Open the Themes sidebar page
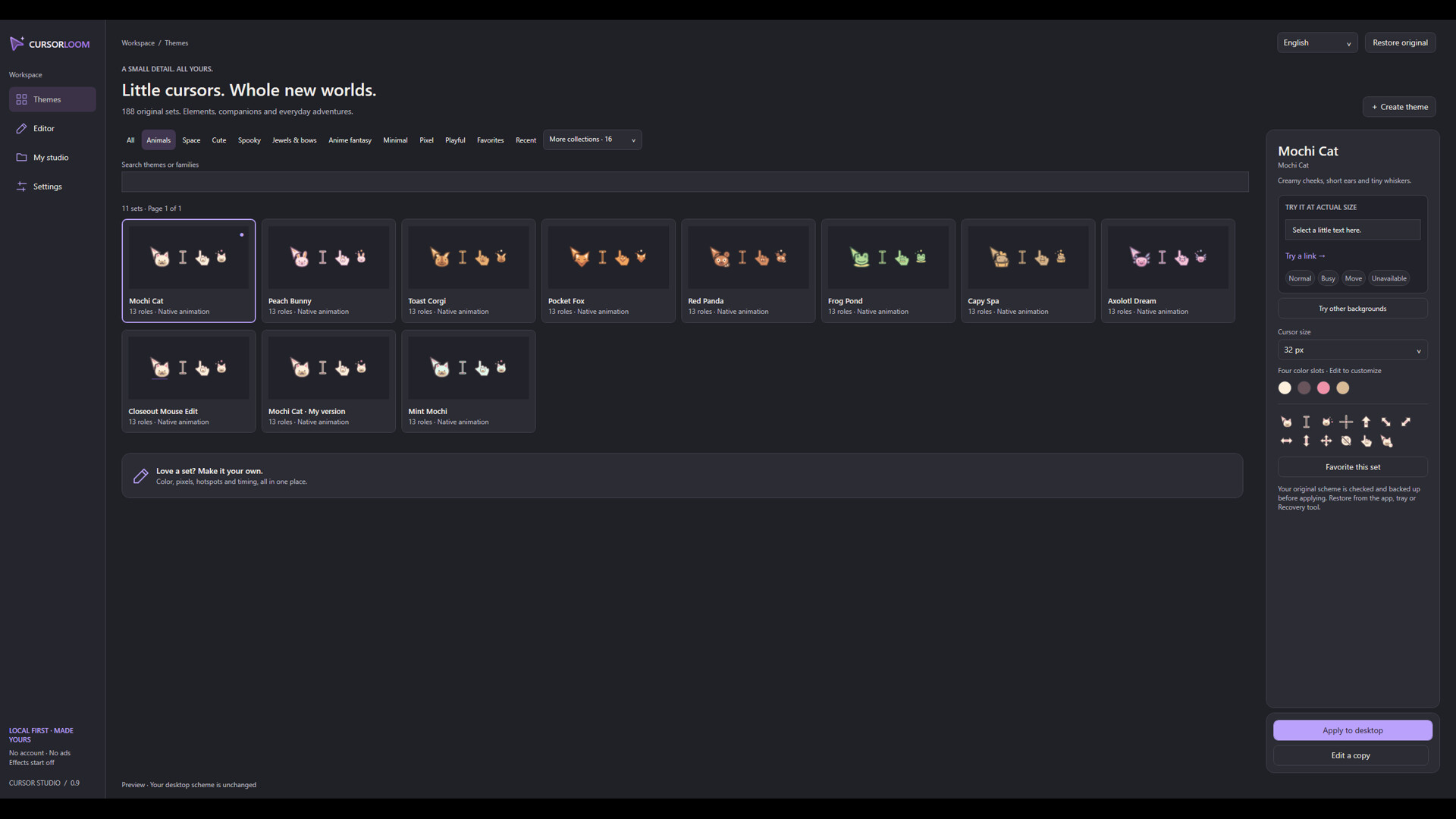This screenshot has width=1456, height=819. pyautogui.click(x=52, y=99)
